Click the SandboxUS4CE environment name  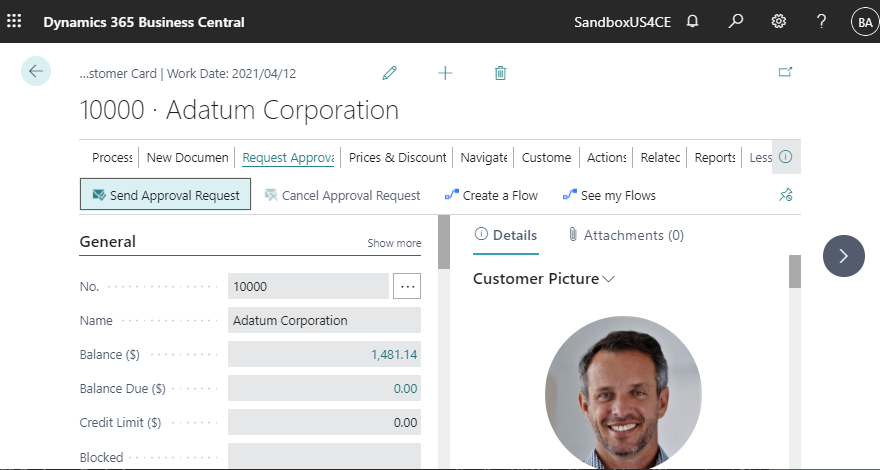pyautogui.click(x=622, y=22)
